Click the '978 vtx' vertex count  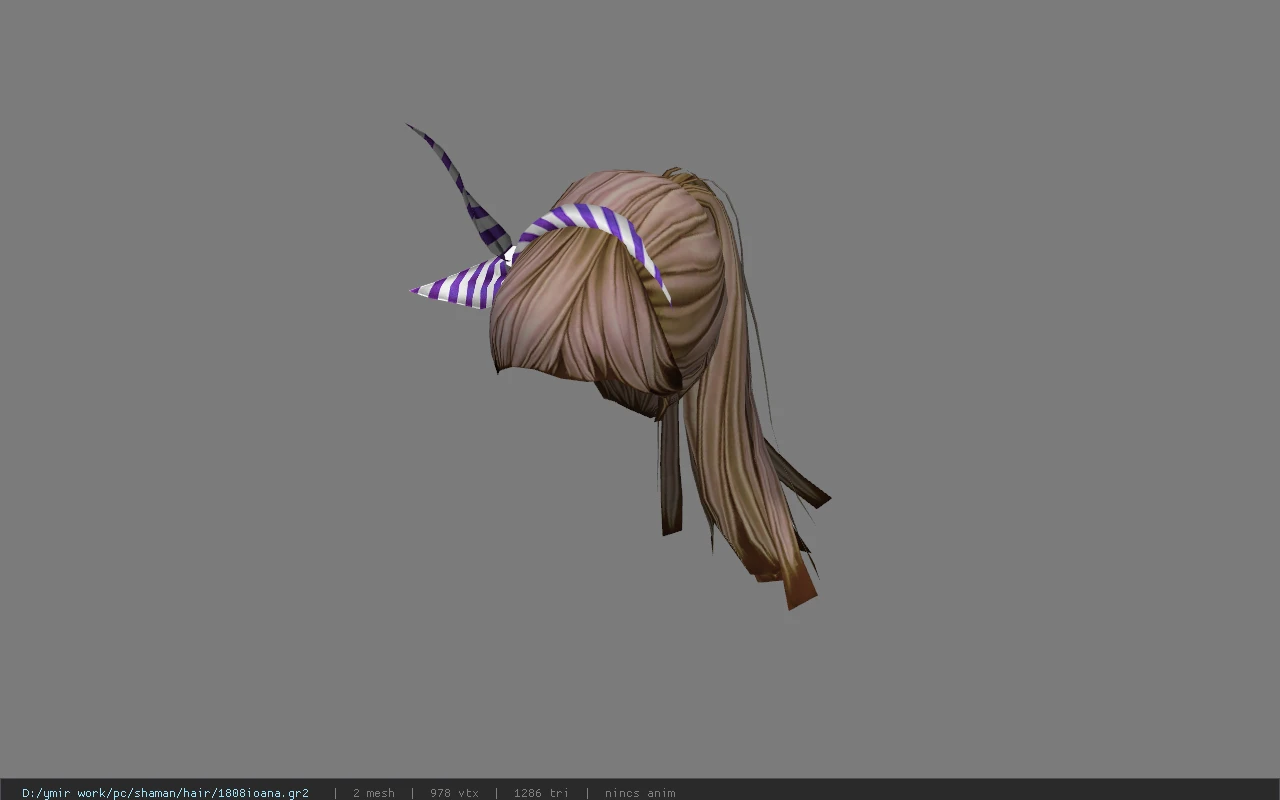[454, 793]
